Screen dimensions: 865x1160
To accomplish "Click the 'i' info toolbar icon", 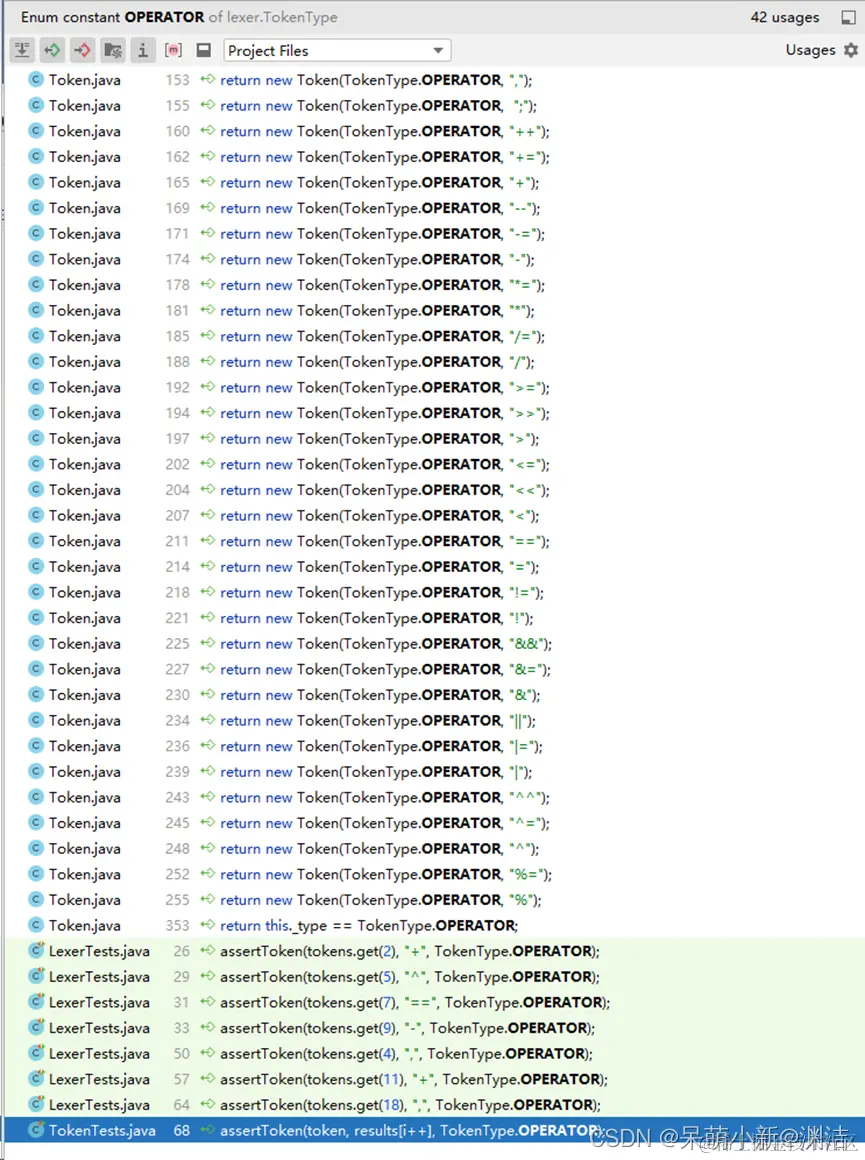I will tap(143, 50).
